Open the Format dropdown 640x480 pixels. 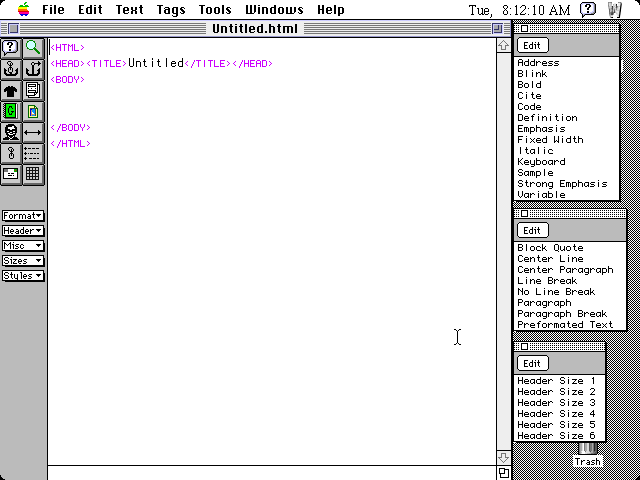click(x=23, y=216)
